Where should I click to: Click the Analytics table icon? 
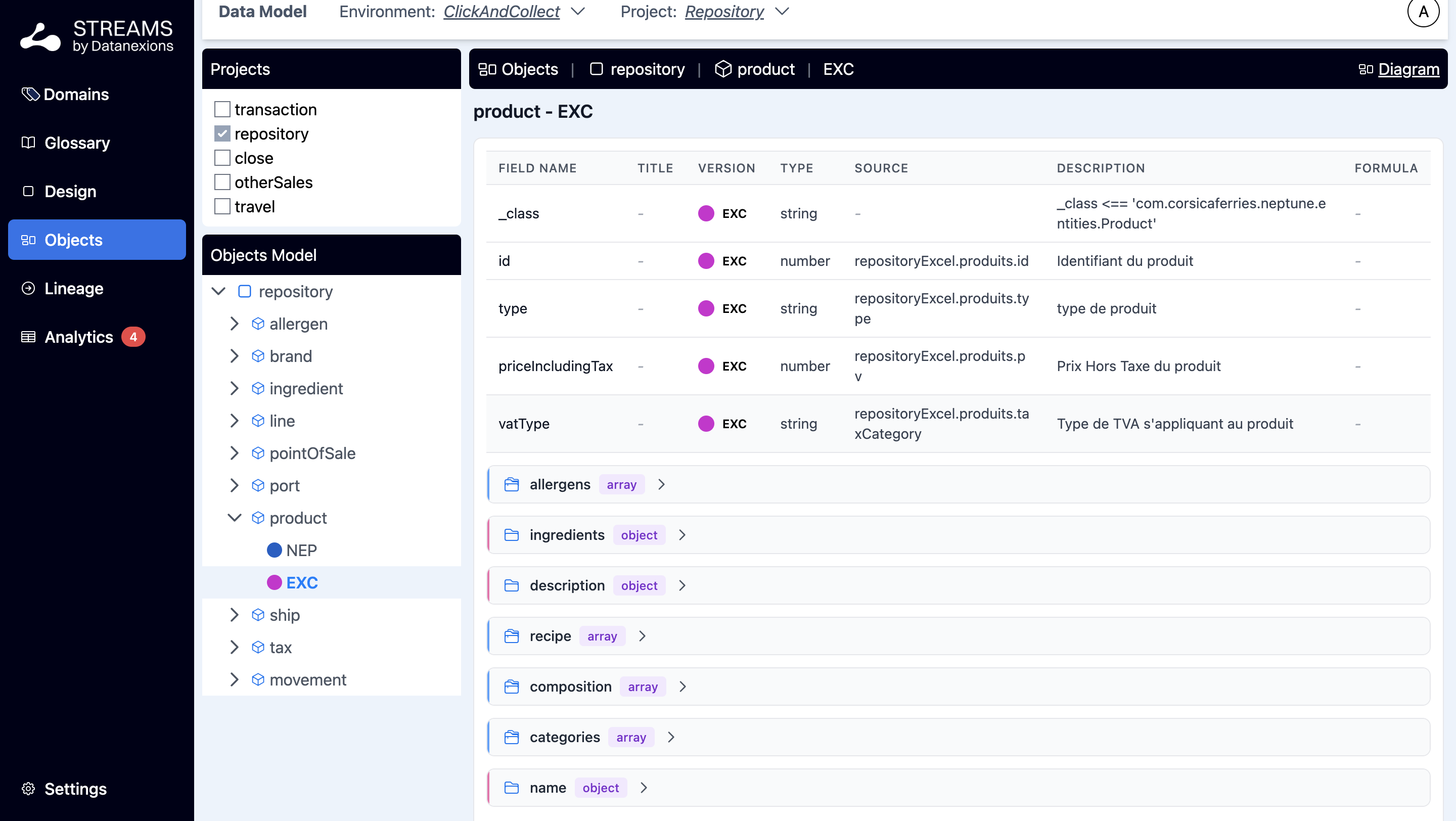tap(28, 337)
